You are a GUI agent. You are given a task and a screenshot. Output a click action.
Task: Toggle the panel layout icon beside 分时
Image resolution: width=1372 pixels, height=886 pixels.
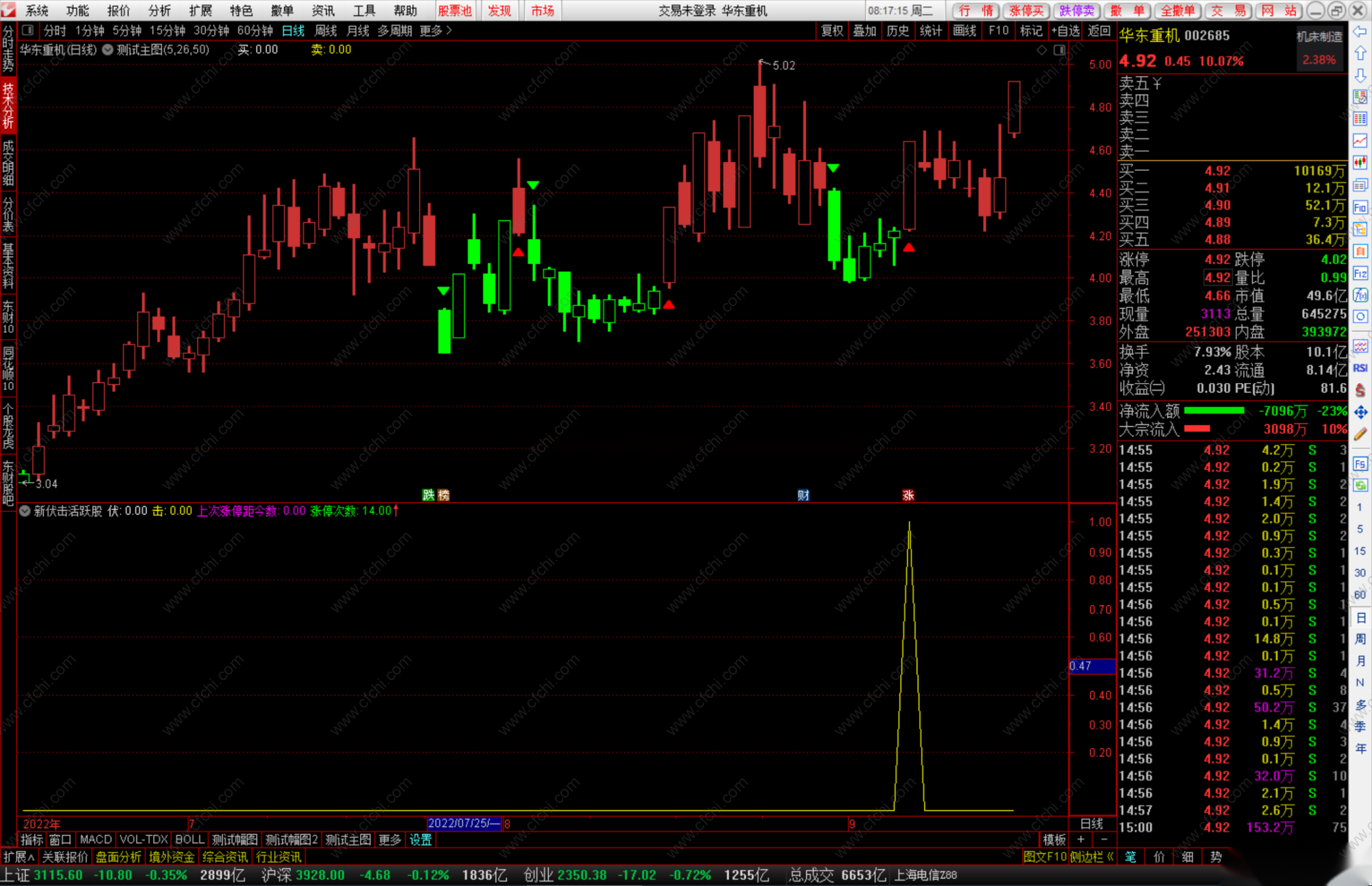point(28,30)
